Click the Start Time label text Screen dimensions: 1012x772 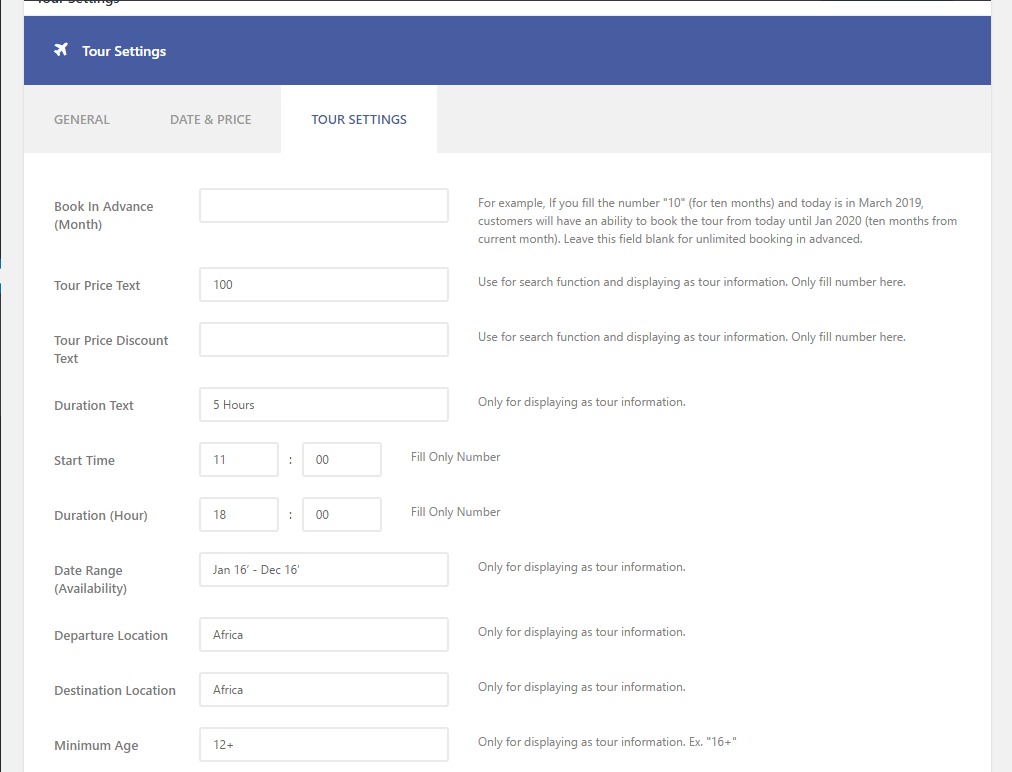coord(84,461)
